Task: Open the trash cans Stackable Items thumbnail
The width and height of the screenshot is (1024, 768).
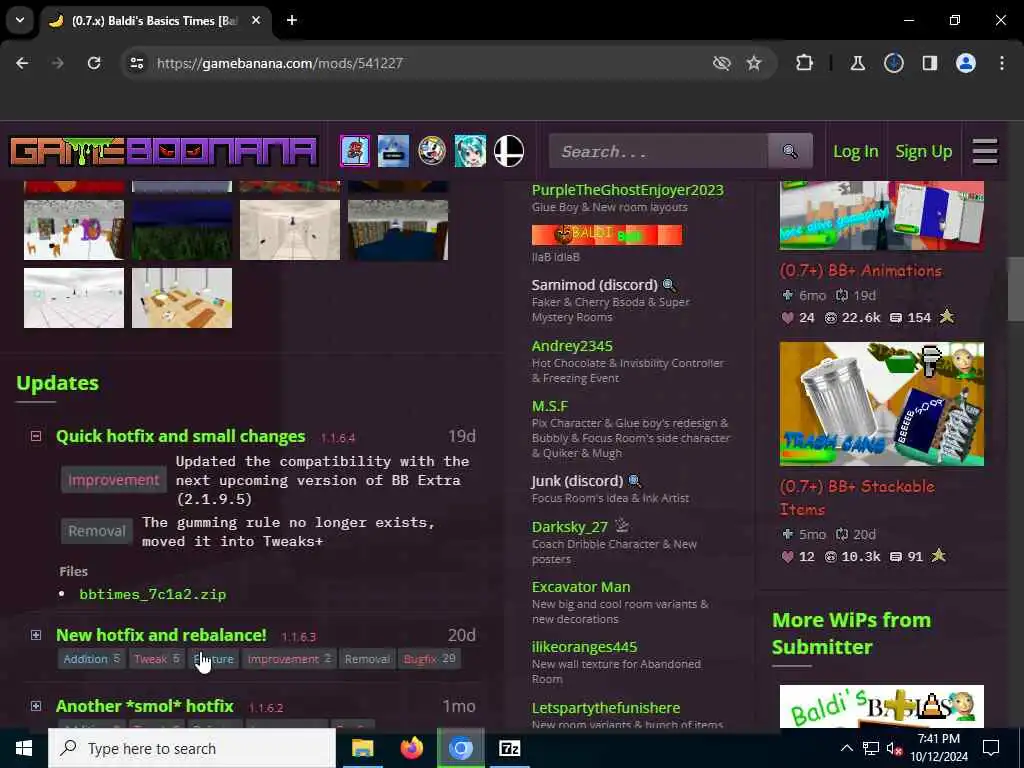Action: 882,404
